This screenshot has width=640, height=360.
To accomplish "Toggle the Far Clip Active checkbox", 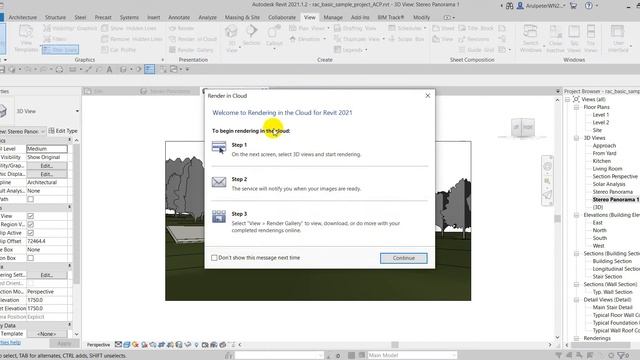I will (30, 233).
